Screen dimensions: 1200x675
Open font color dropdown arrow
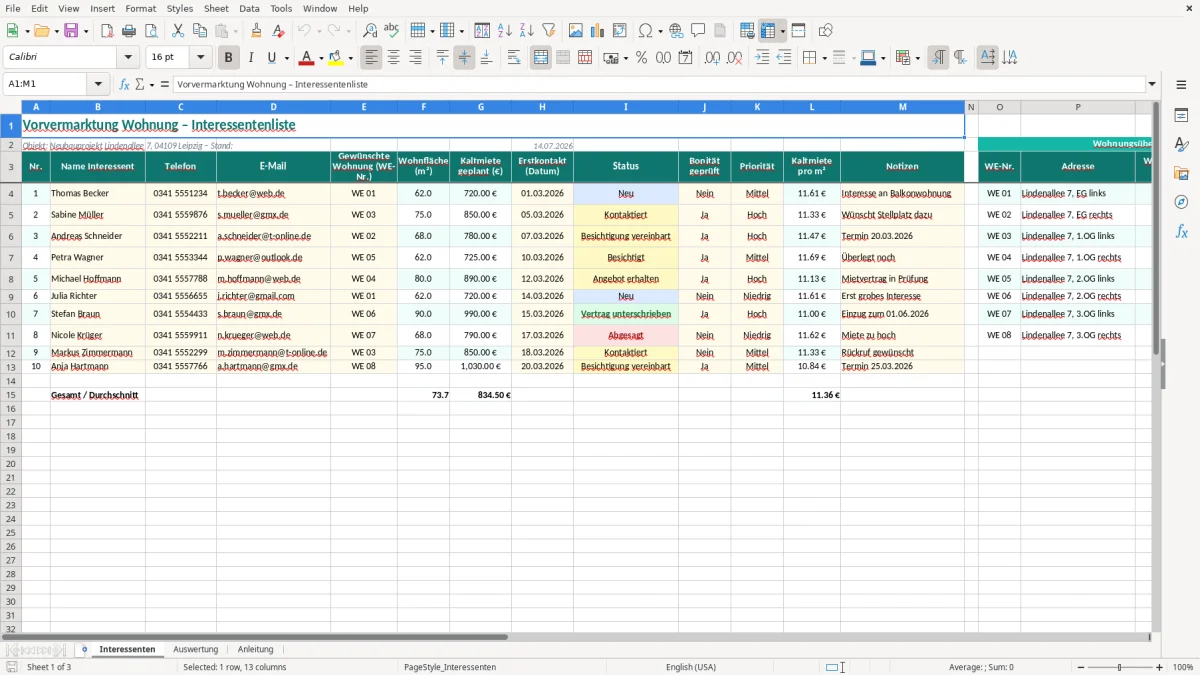click(x=321, y=58)
